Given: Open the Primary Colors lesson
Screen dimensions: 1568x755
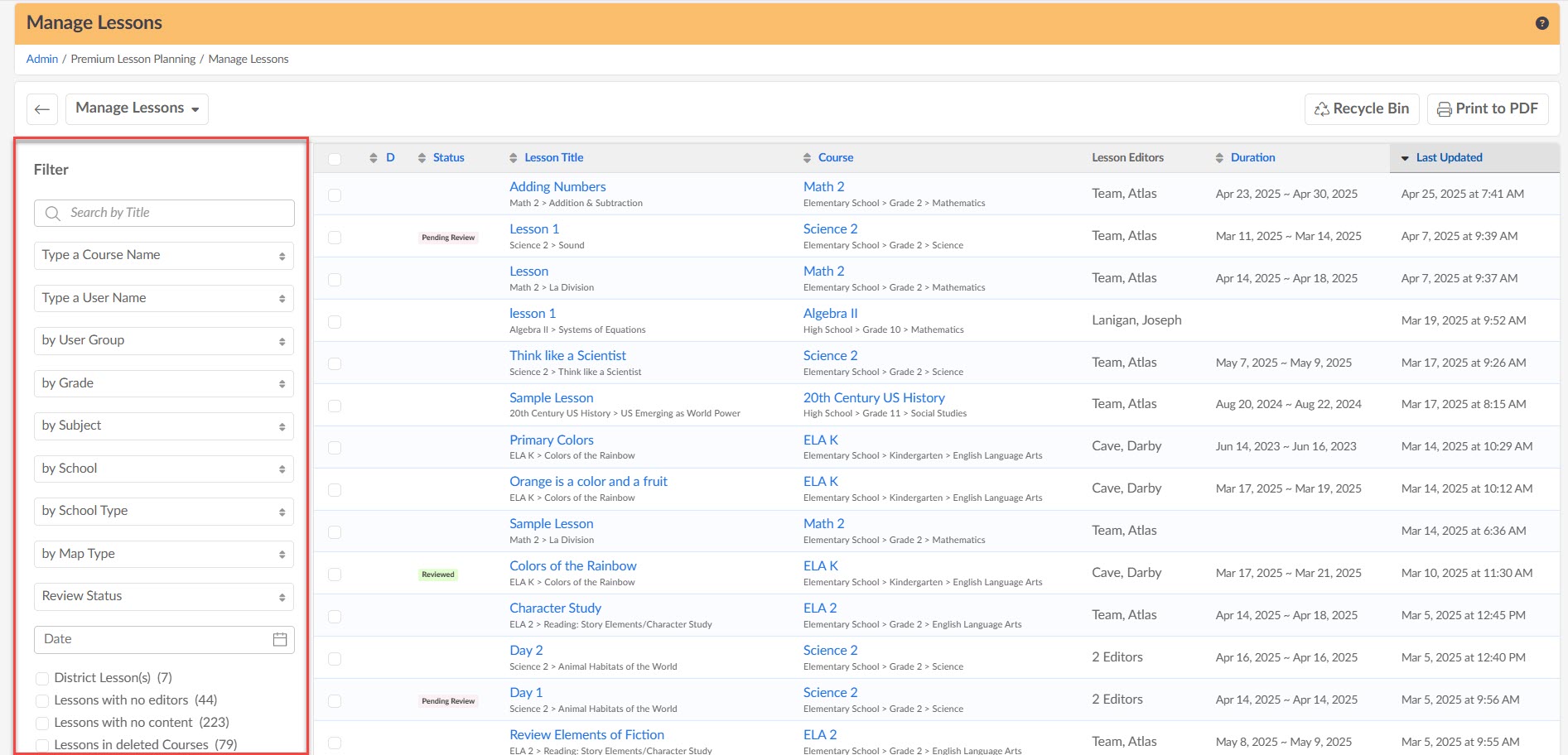Looking at the screenshot, I should (x=552, y=440).
